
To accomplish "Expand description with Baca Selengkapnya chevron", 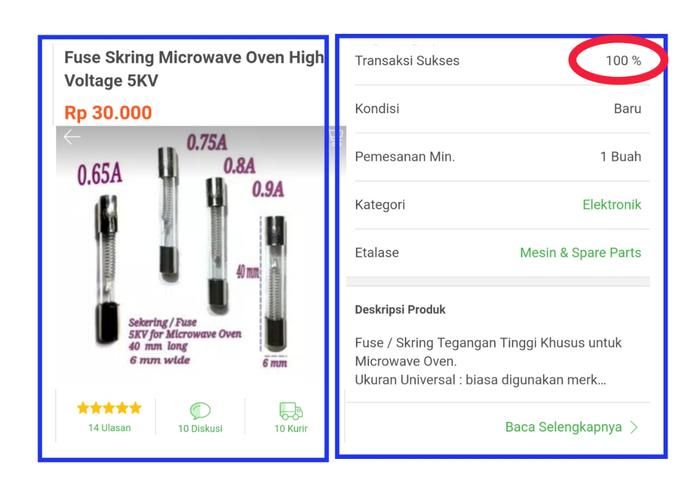I will click(634, 427).
